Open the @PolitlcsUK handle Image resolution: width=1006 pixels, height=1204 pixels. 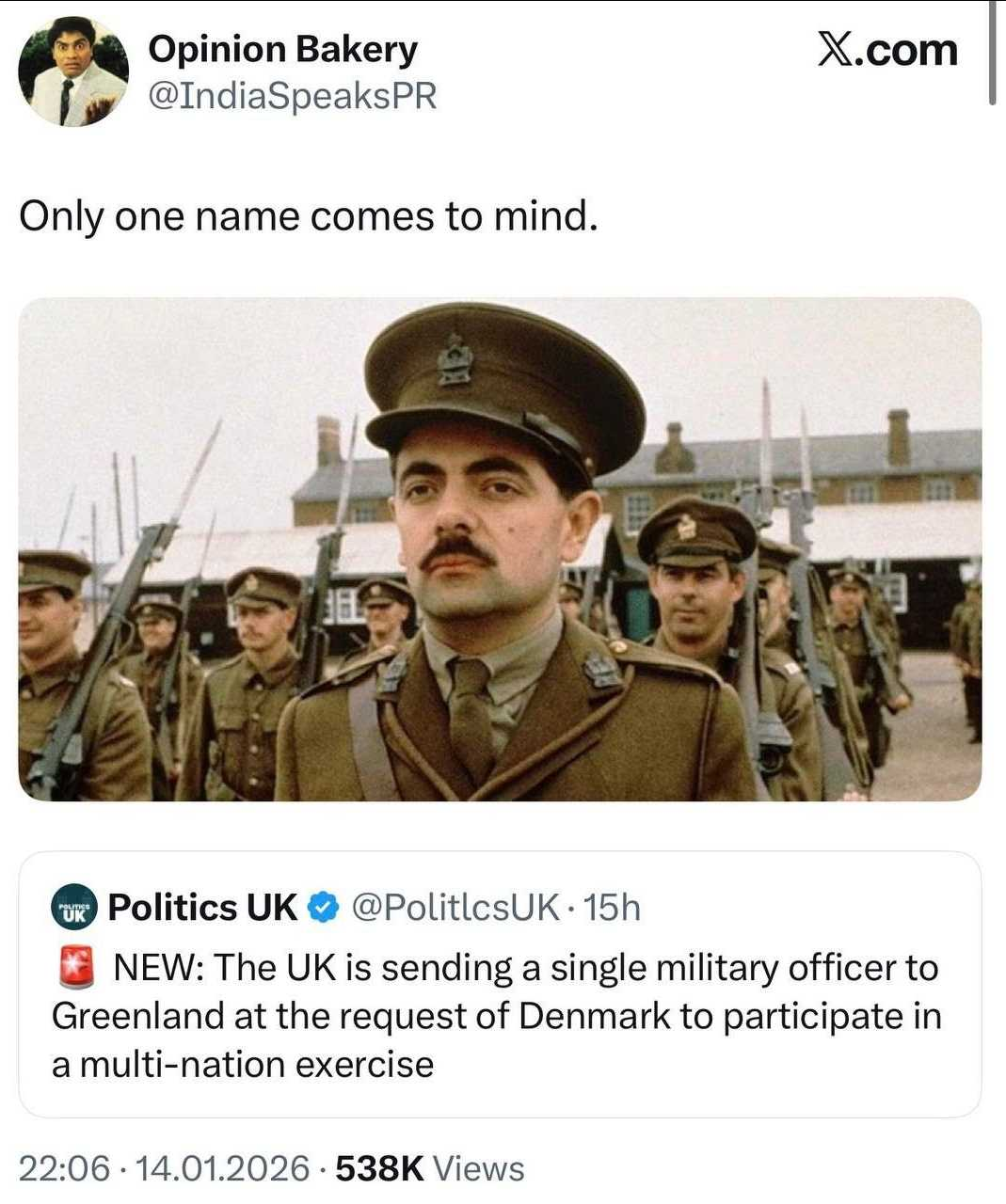(455, 908)
